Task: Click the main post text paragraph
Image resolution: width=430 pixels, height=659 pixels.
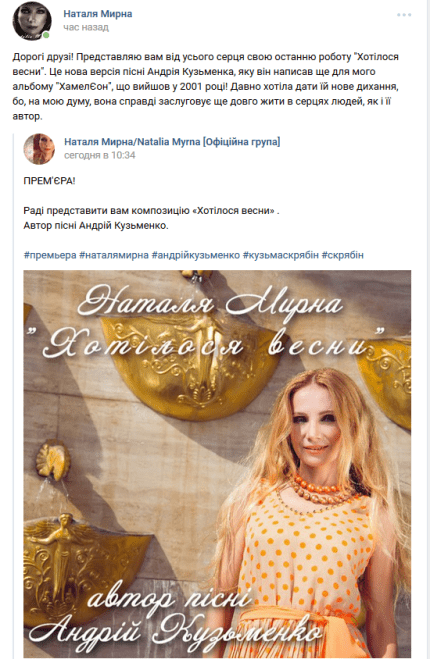Action: 206,87
